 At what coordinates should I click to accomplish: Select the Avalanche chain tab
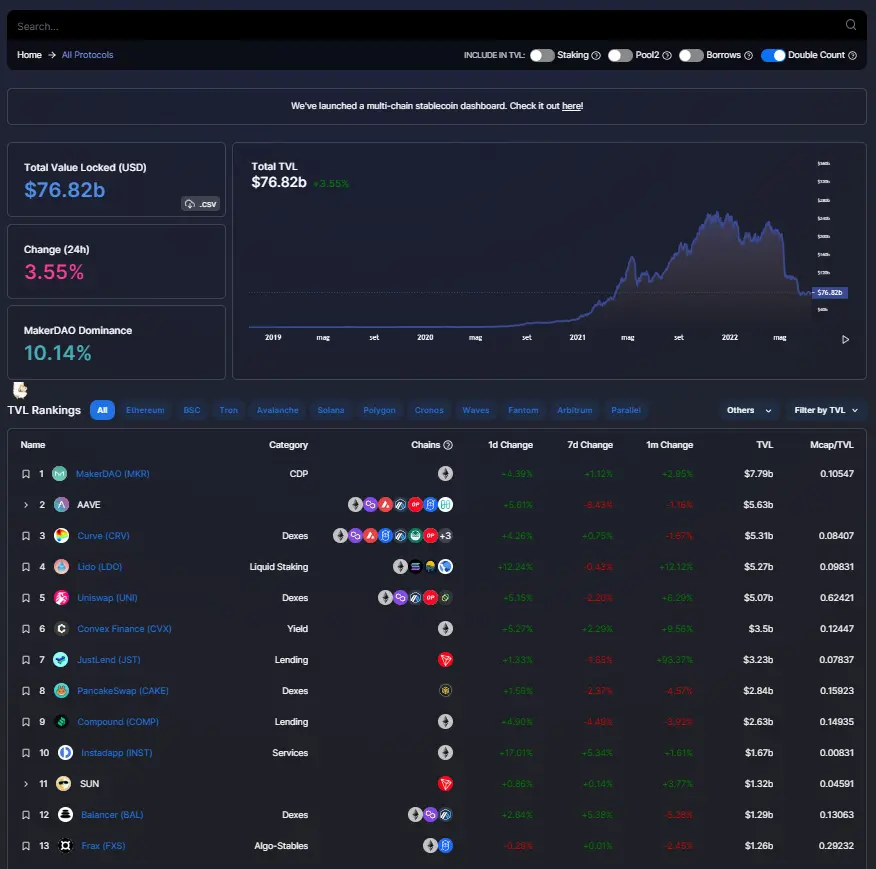click(278, 410)
